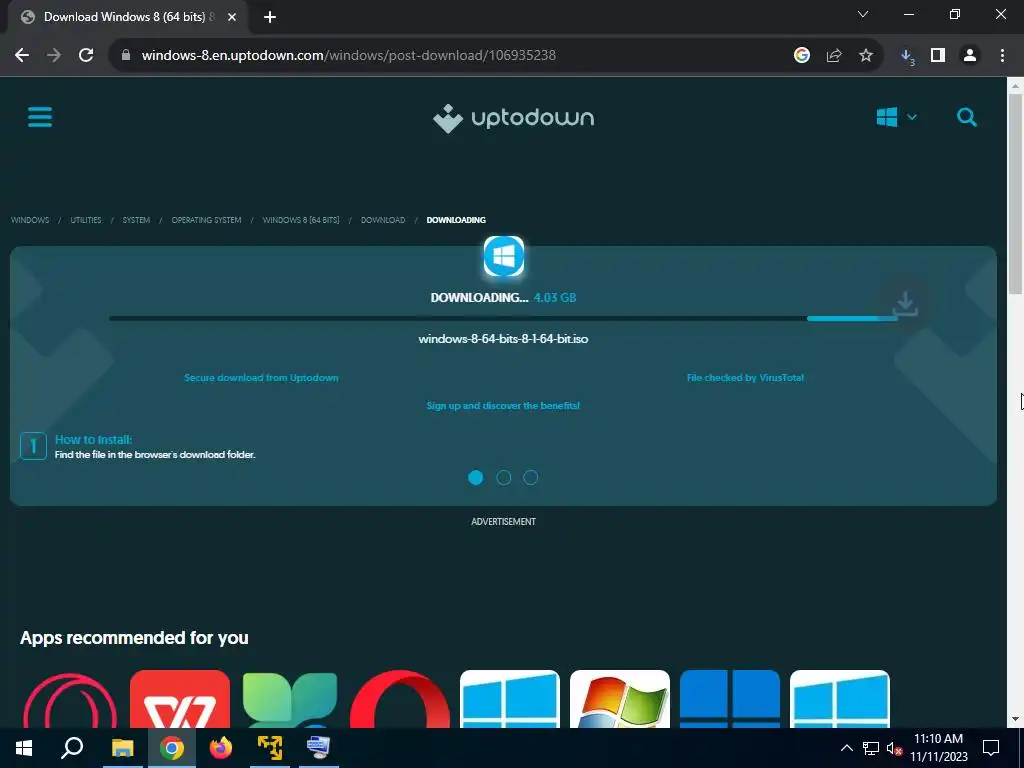Open the SYSTEM breadcrumb link

[136, 220]
